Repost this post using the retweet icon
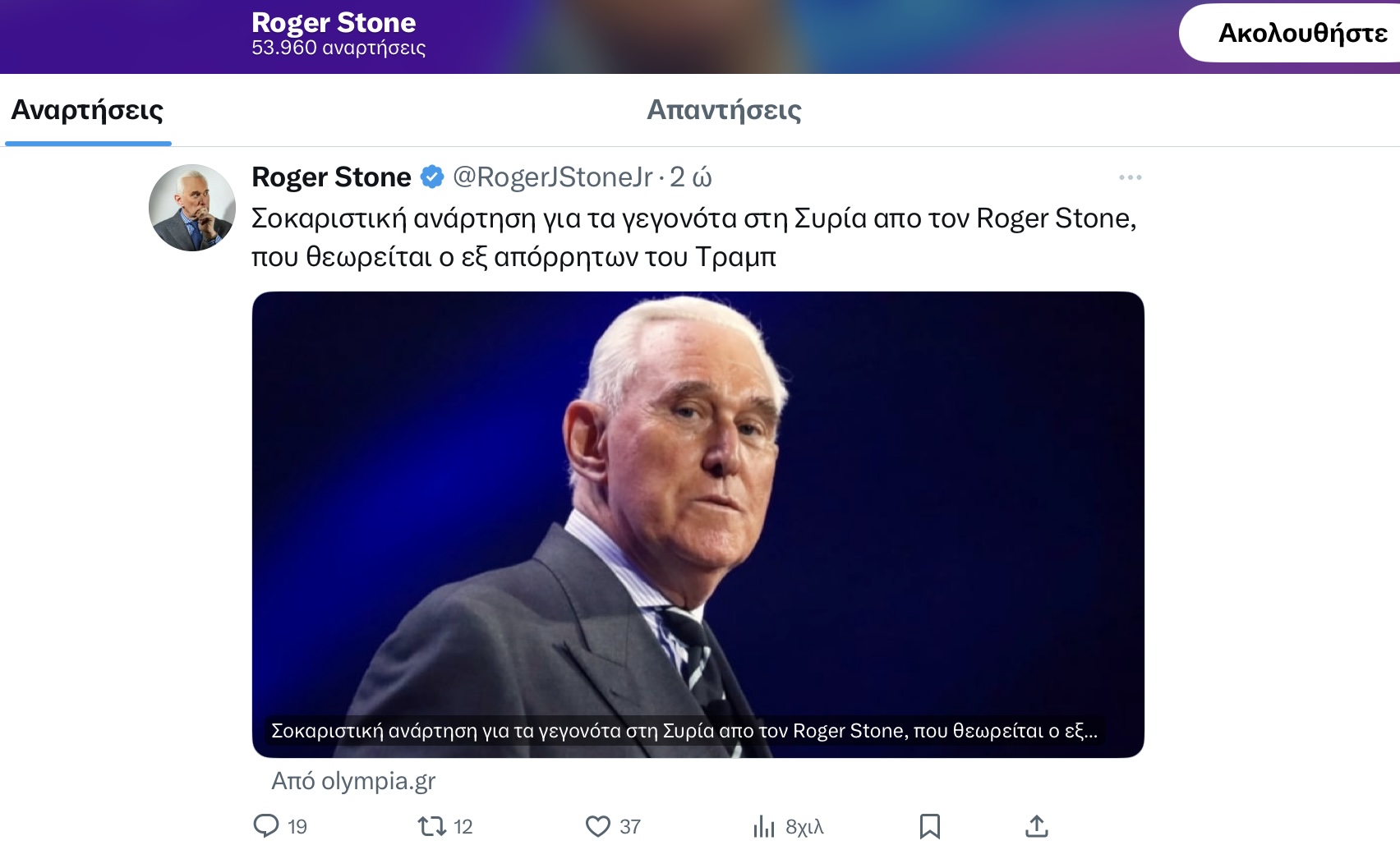 (431, 825)
